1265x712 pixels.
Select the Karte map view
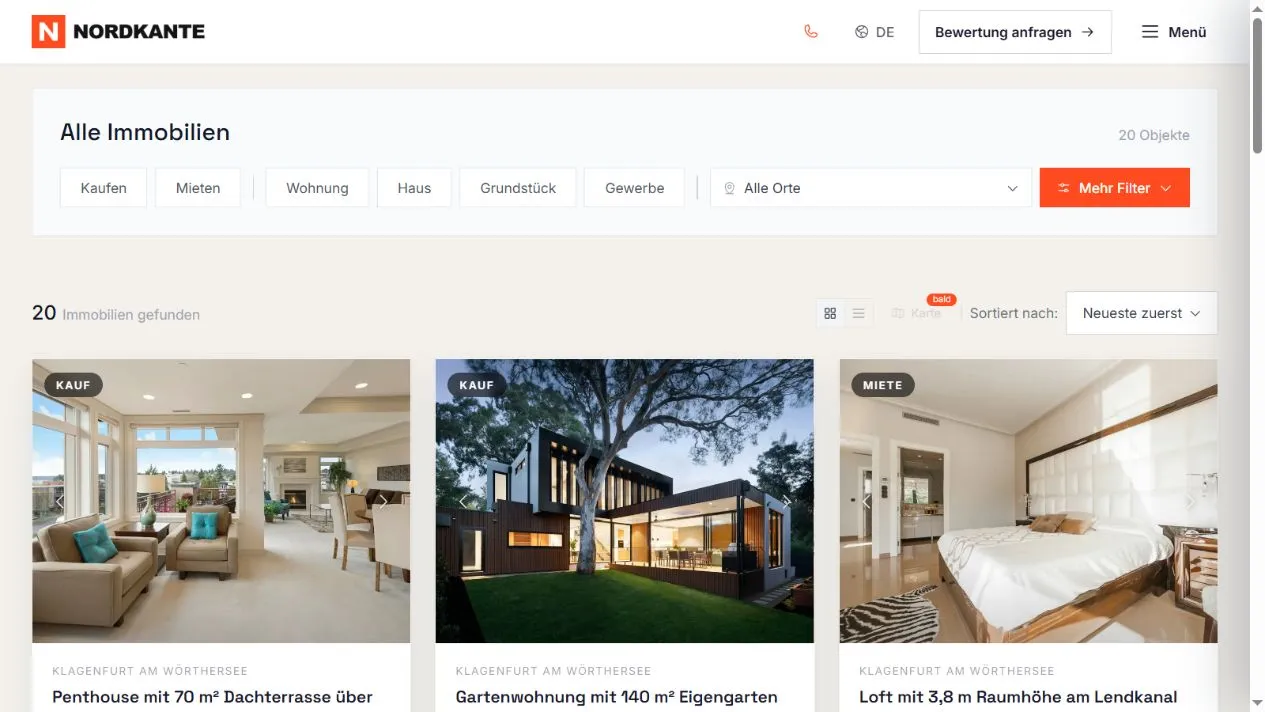(917, 313)
